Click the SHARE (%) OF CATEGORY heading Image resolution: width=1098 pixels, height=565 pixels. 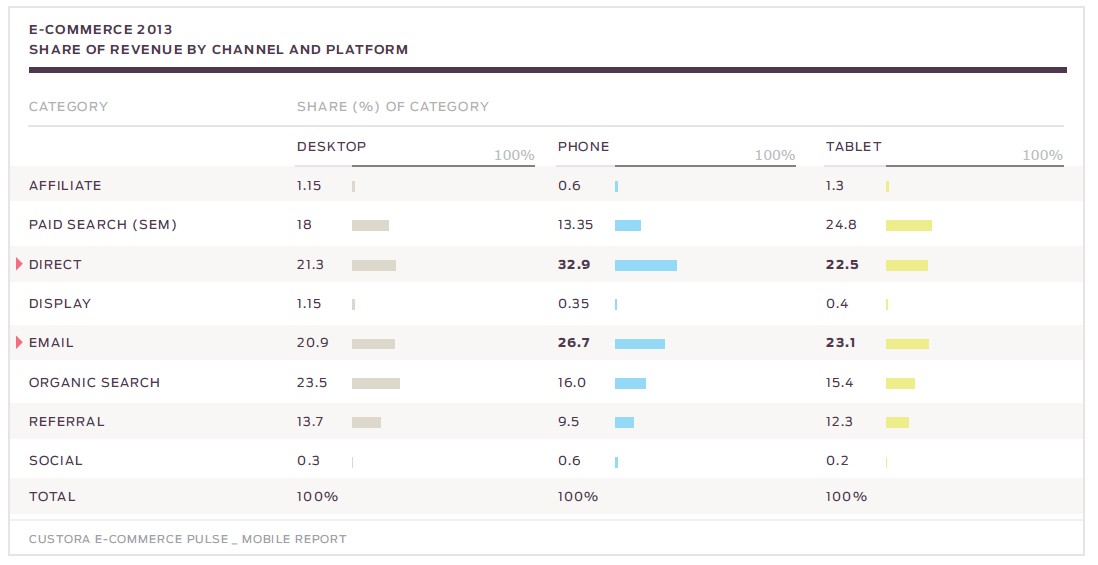click(392, 107)
